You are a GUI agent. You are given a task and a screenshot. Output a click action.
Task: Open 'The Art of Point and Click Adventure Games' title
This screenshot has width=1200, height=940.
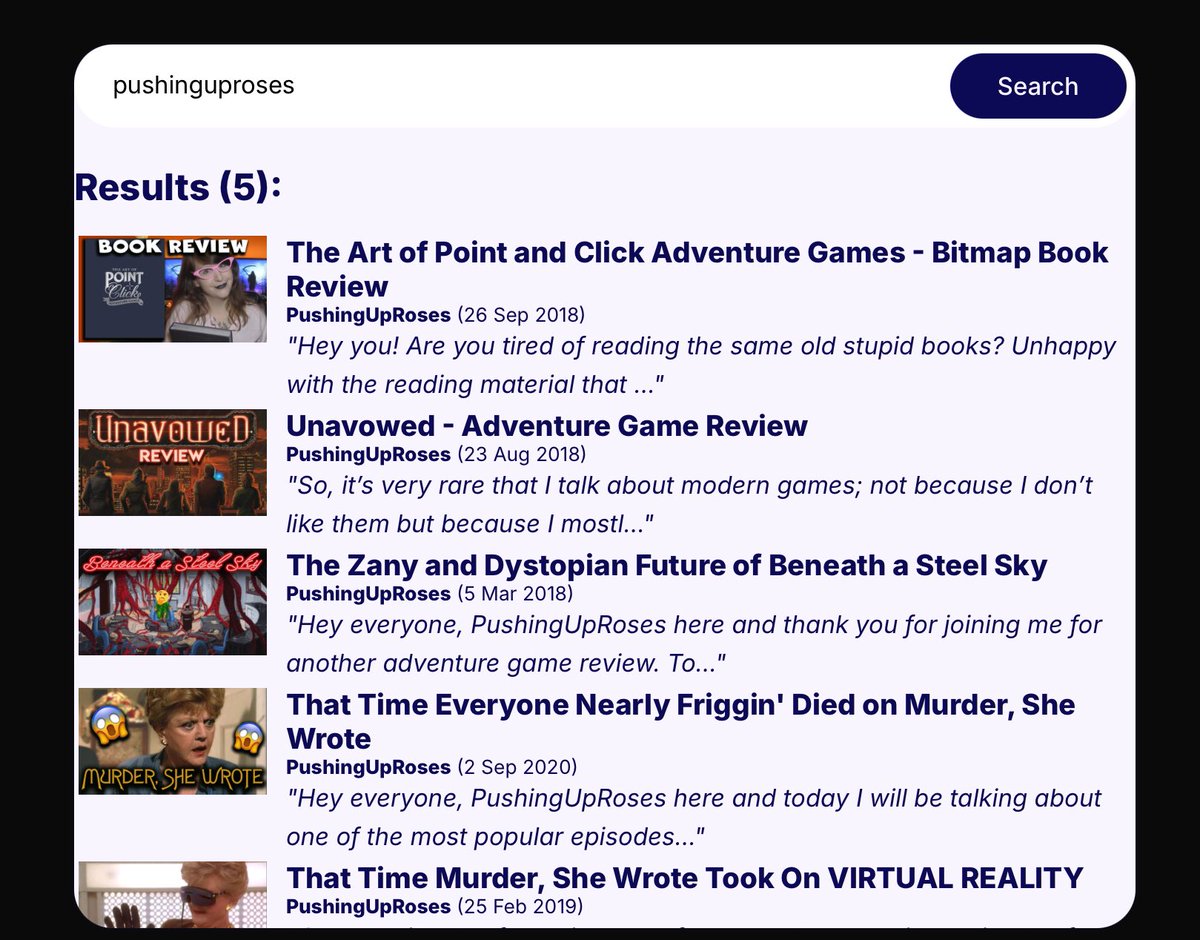click(697, 269)
